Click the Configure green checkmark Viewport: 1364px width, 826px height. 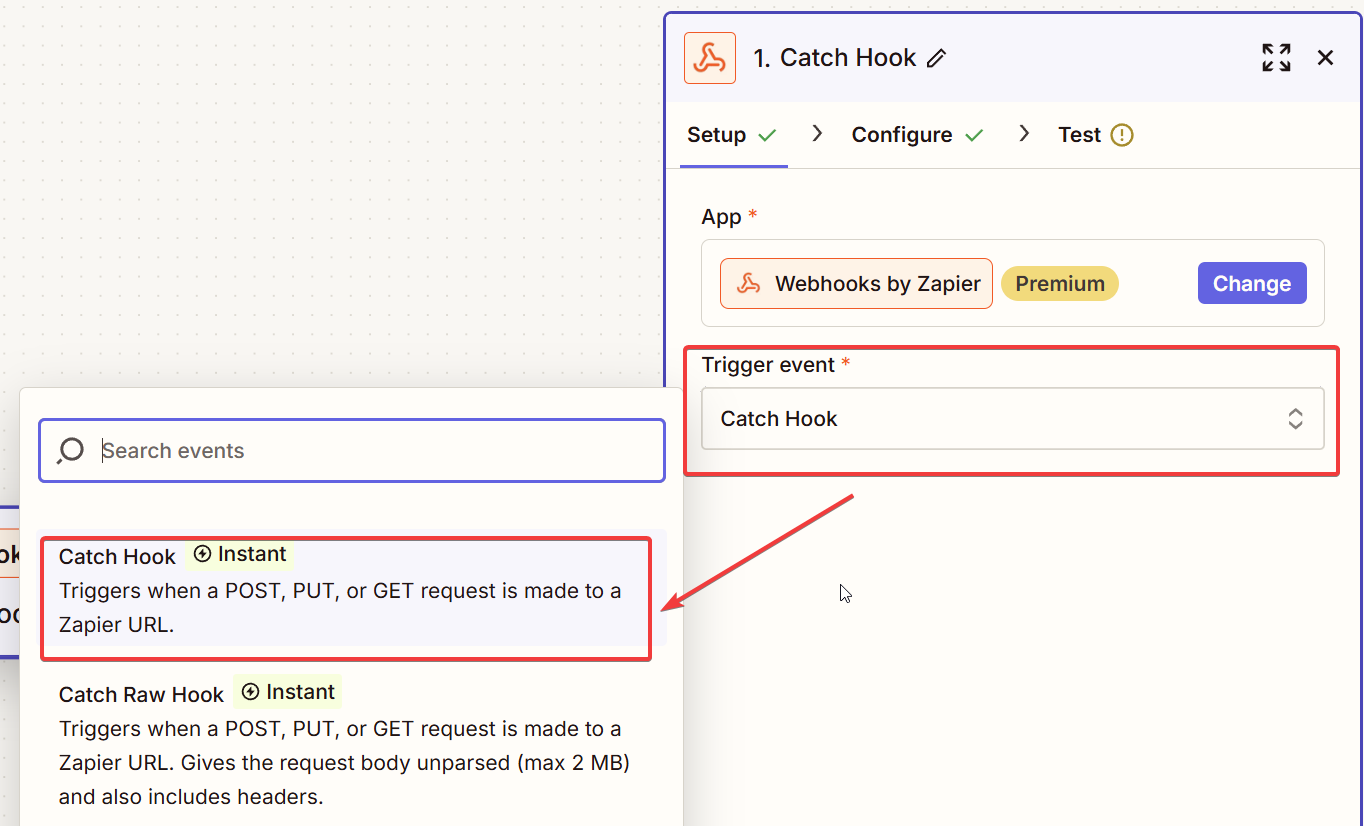974,135
